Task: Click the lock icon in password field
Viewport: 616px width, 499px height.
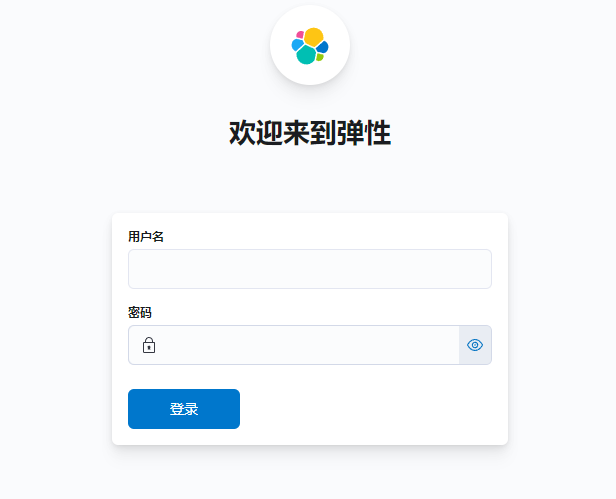Action: (x=149, y=345)
